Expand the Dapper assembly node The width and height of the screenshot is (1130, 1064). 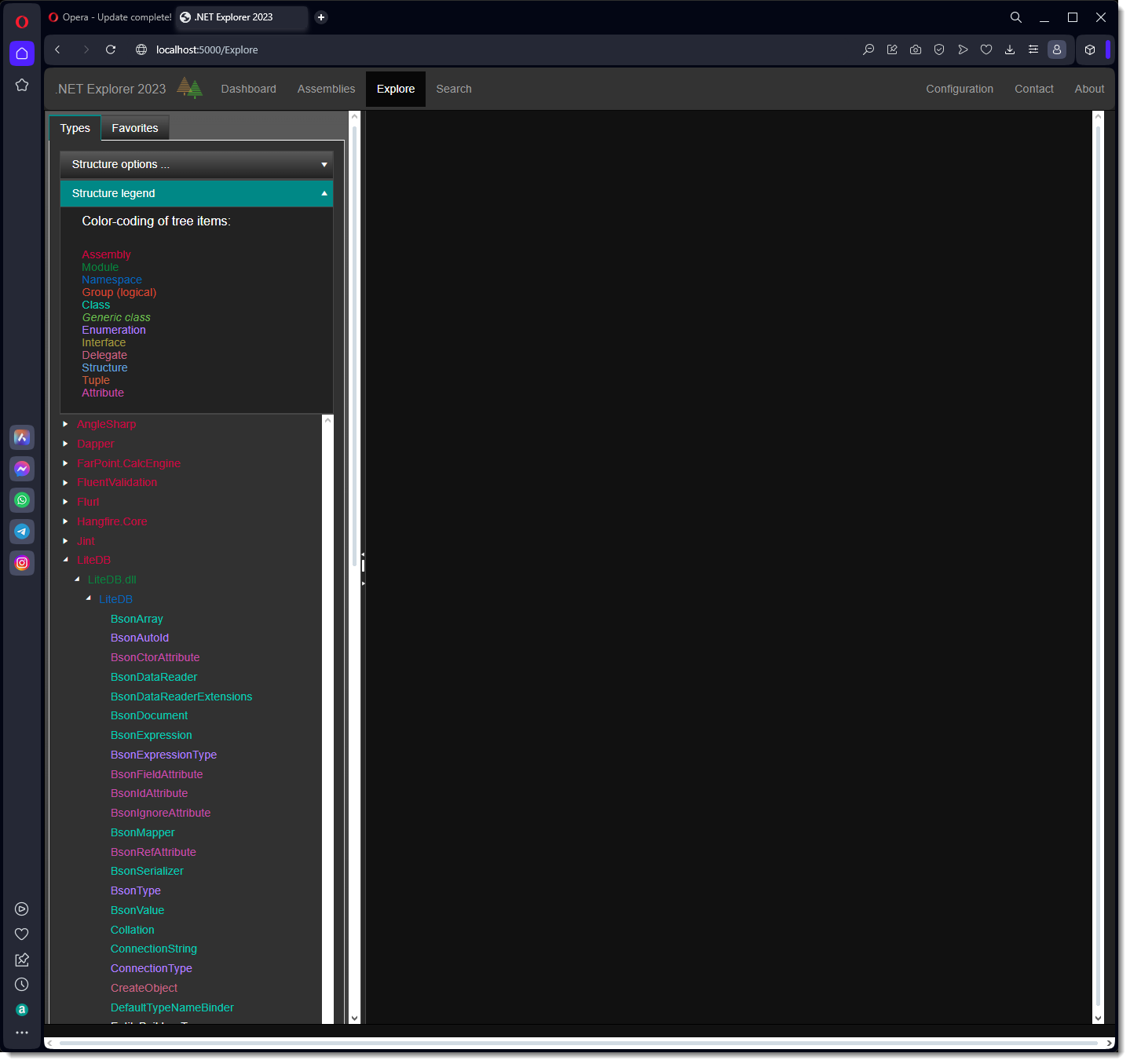65,444
